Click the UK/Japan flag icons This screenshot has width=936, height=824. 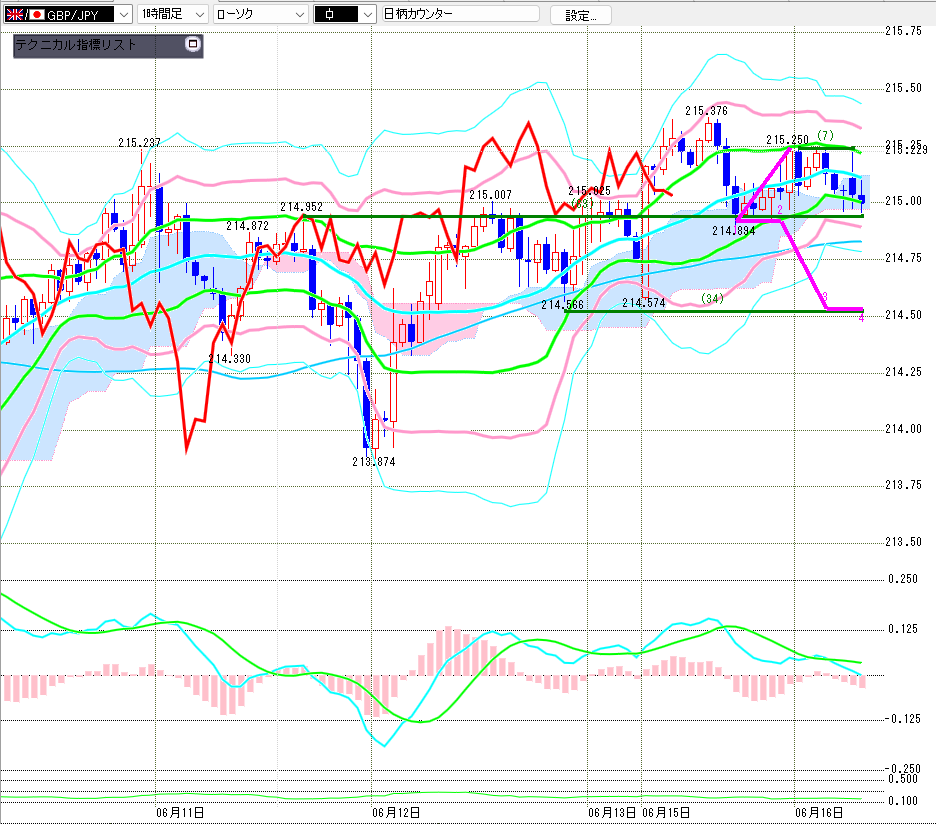(x=25, y=14)
